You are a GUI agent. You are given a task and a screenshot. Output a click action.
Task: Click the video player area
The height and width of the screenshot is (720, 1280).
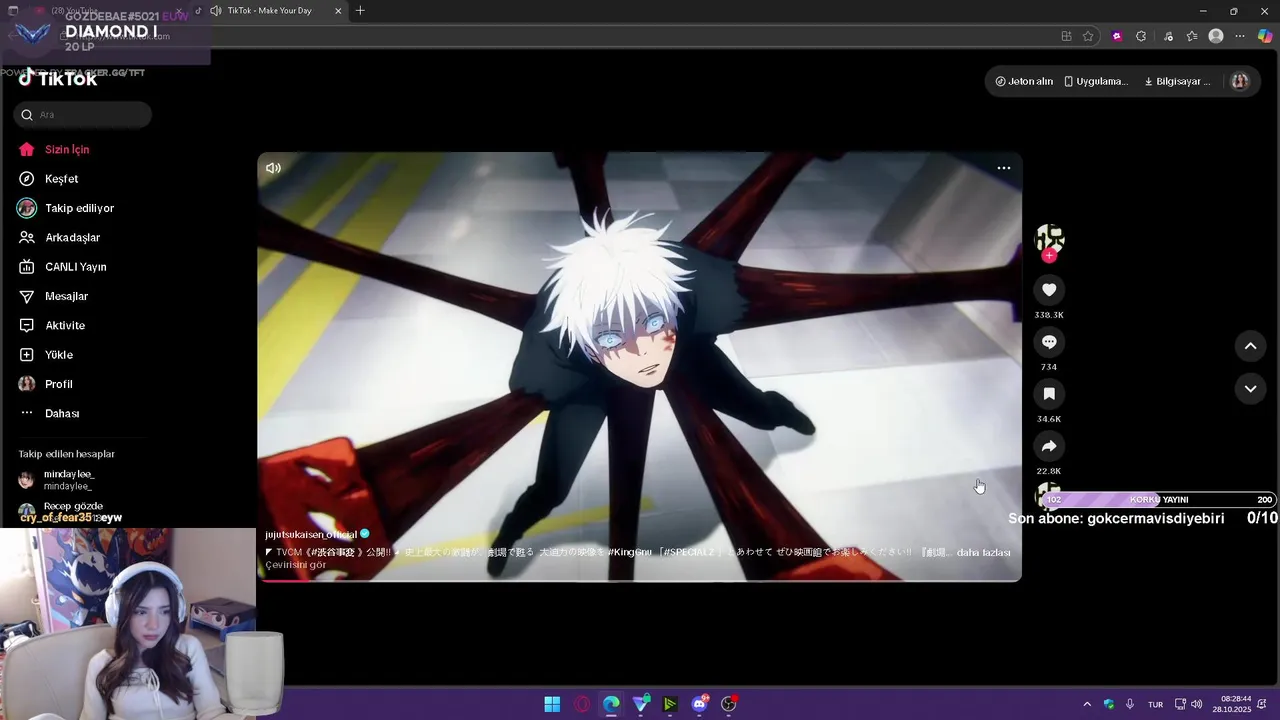pyautogui.click(x=639, y=366)
